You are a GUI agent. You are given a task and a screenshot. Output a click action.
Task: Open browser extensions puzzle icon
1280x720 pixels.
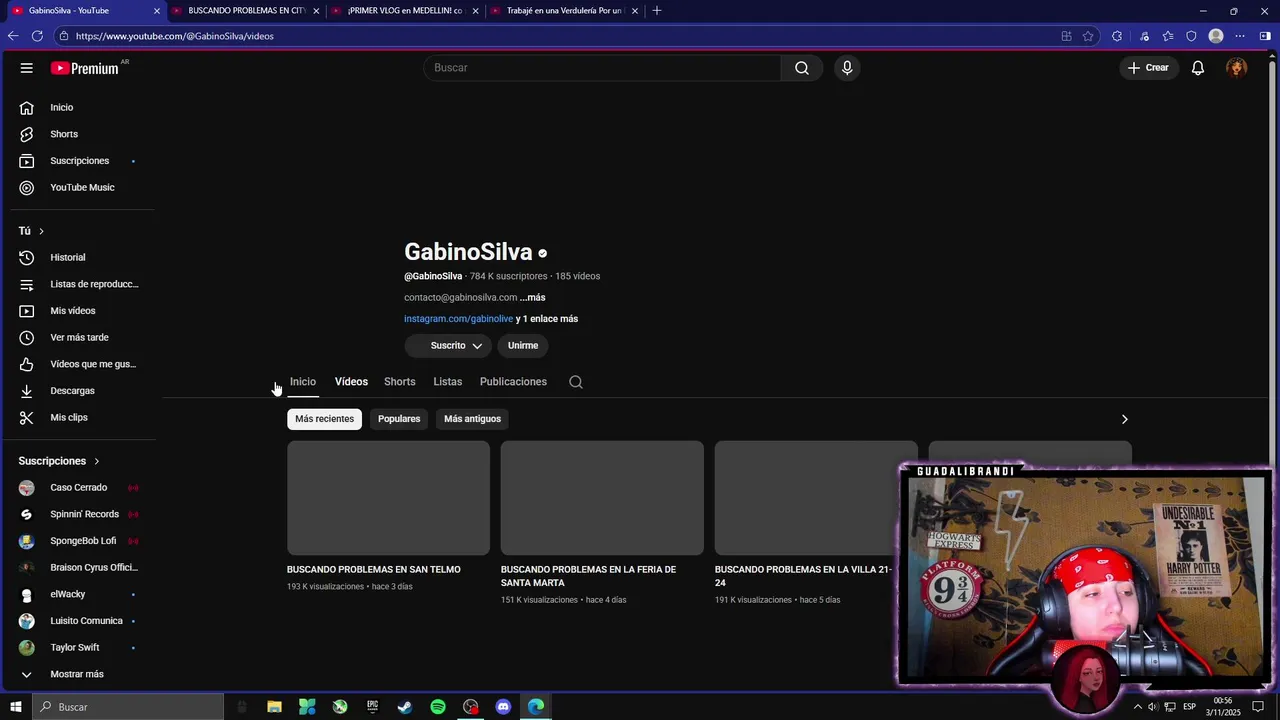tap(1117, 36)
